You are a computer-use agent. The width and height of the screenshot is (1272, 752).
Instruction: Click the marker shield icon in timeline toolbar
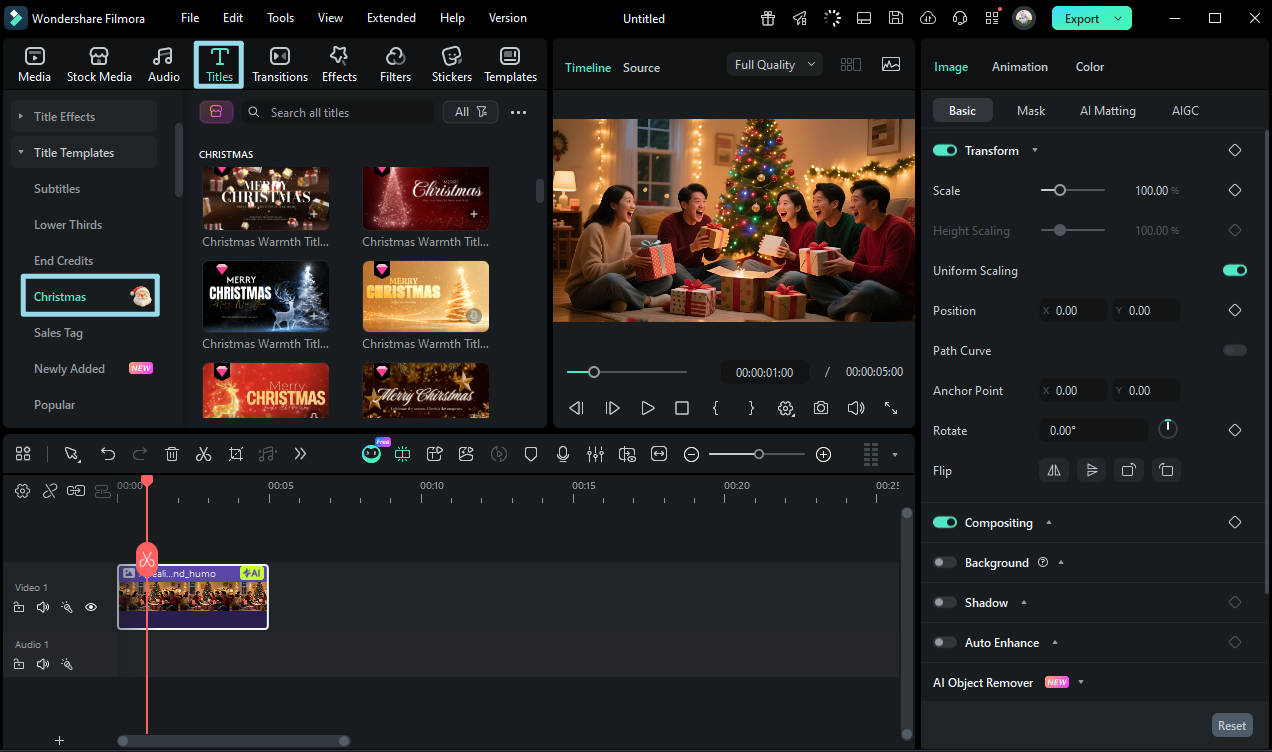click(x=531, y=454)
